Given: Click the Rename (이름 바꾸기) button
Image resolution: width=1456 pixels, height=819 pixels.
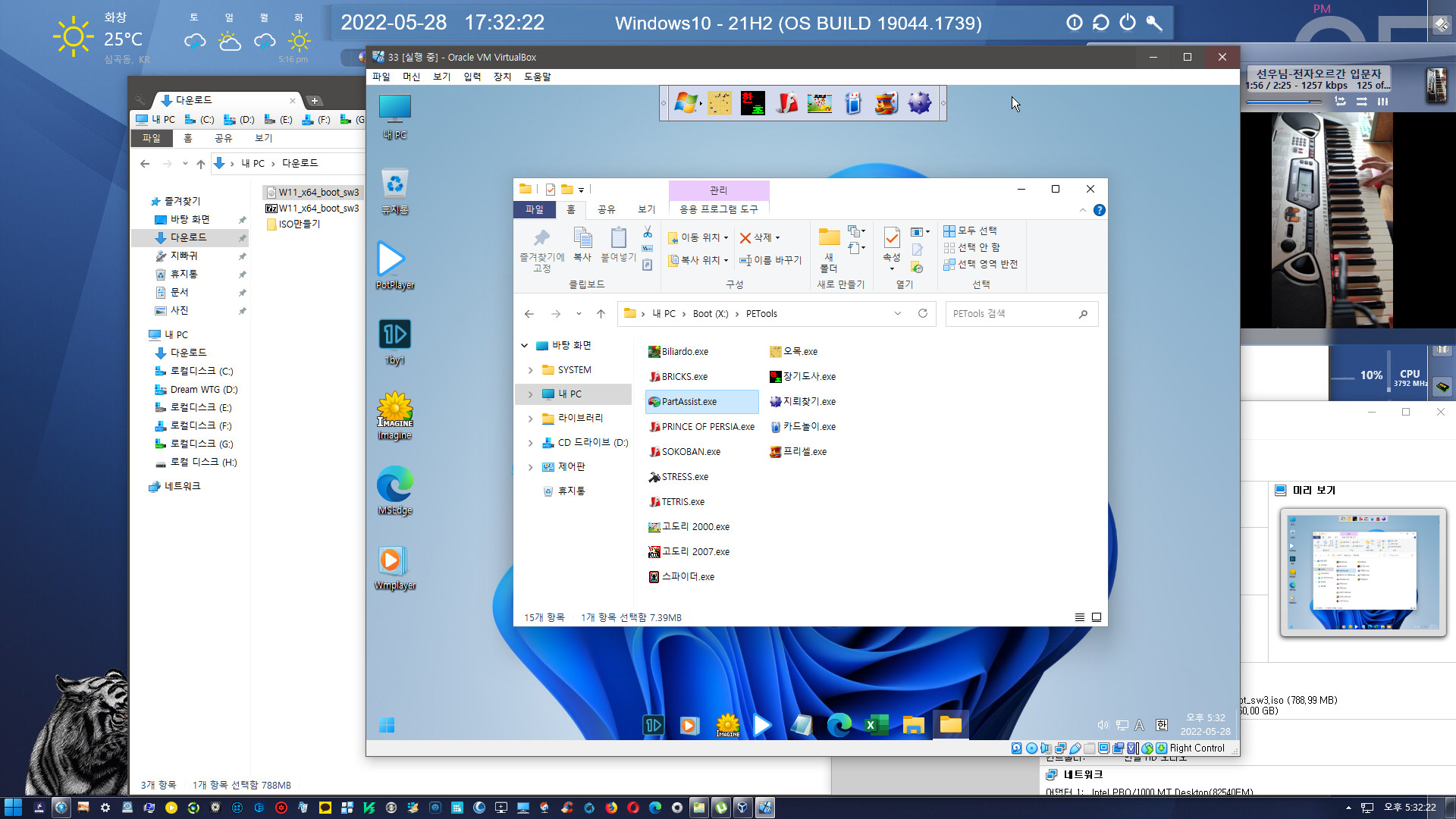Looking at the screenshot, I should point(770,260).
